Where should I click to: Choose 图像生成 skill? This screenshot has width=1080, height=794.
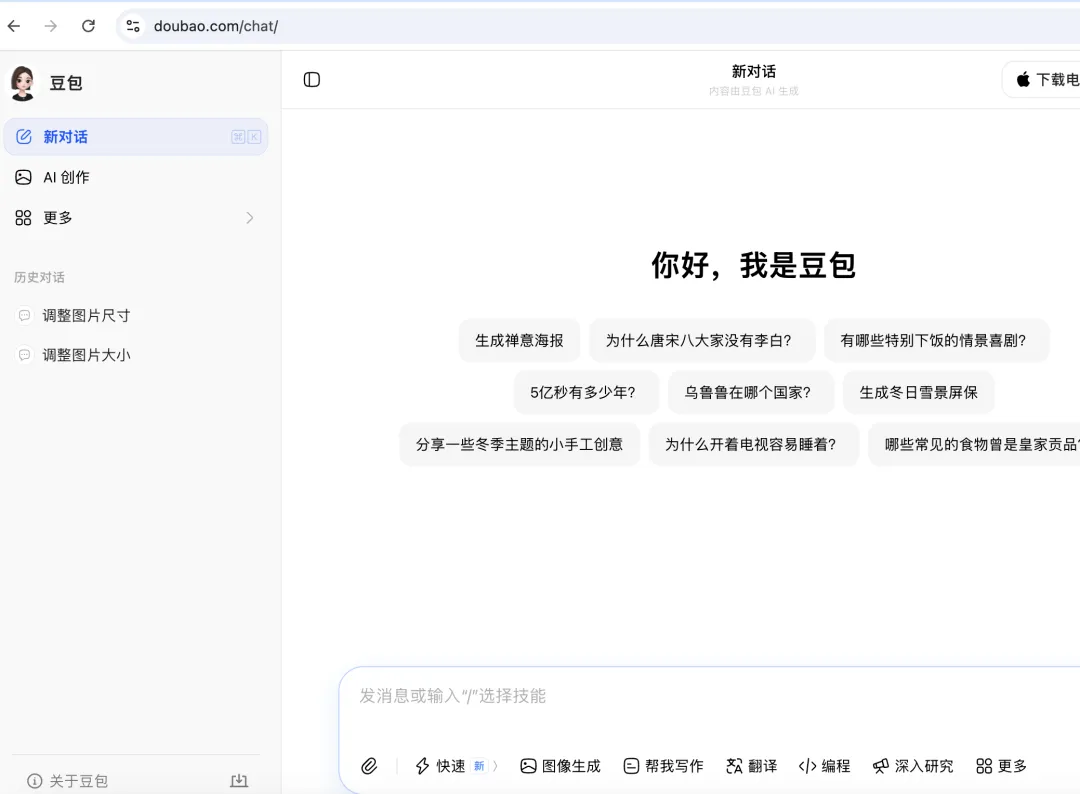[x=560, y=766]
